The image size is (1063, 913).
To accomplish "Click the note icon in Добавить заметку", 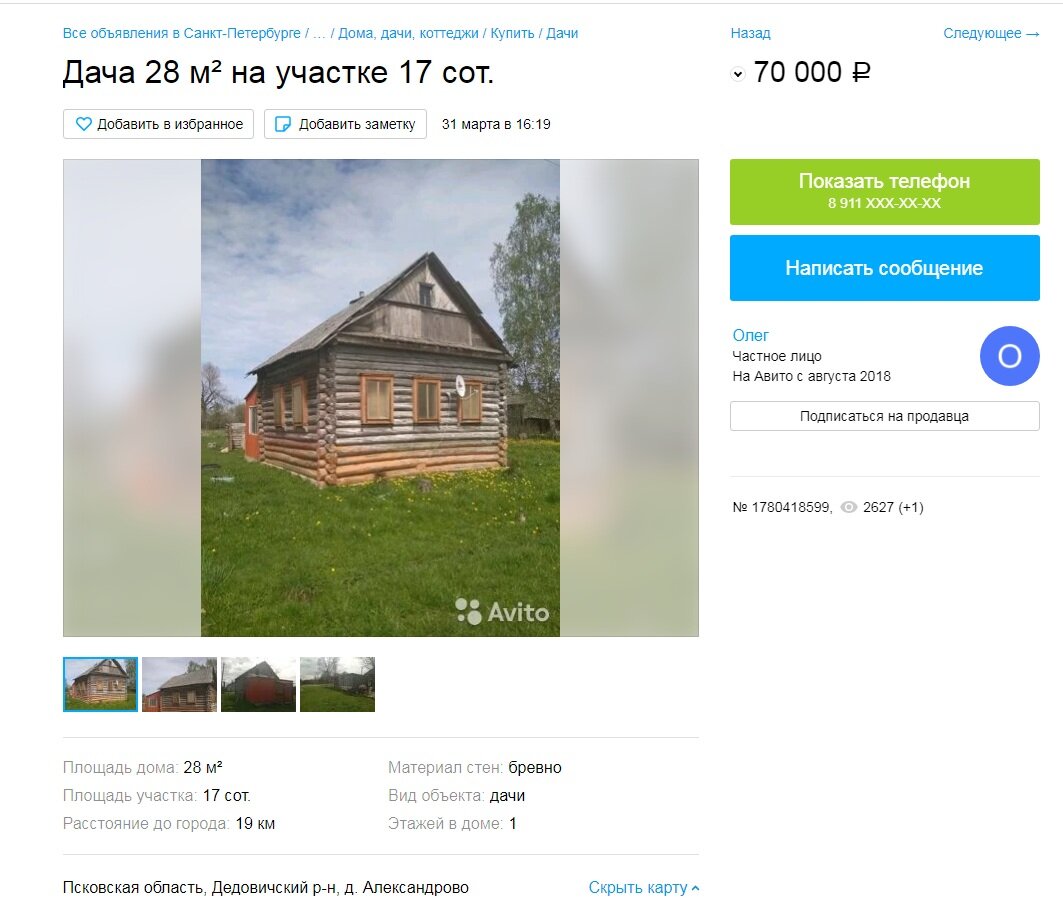I will pyautogui.click(x=283, y=124).
